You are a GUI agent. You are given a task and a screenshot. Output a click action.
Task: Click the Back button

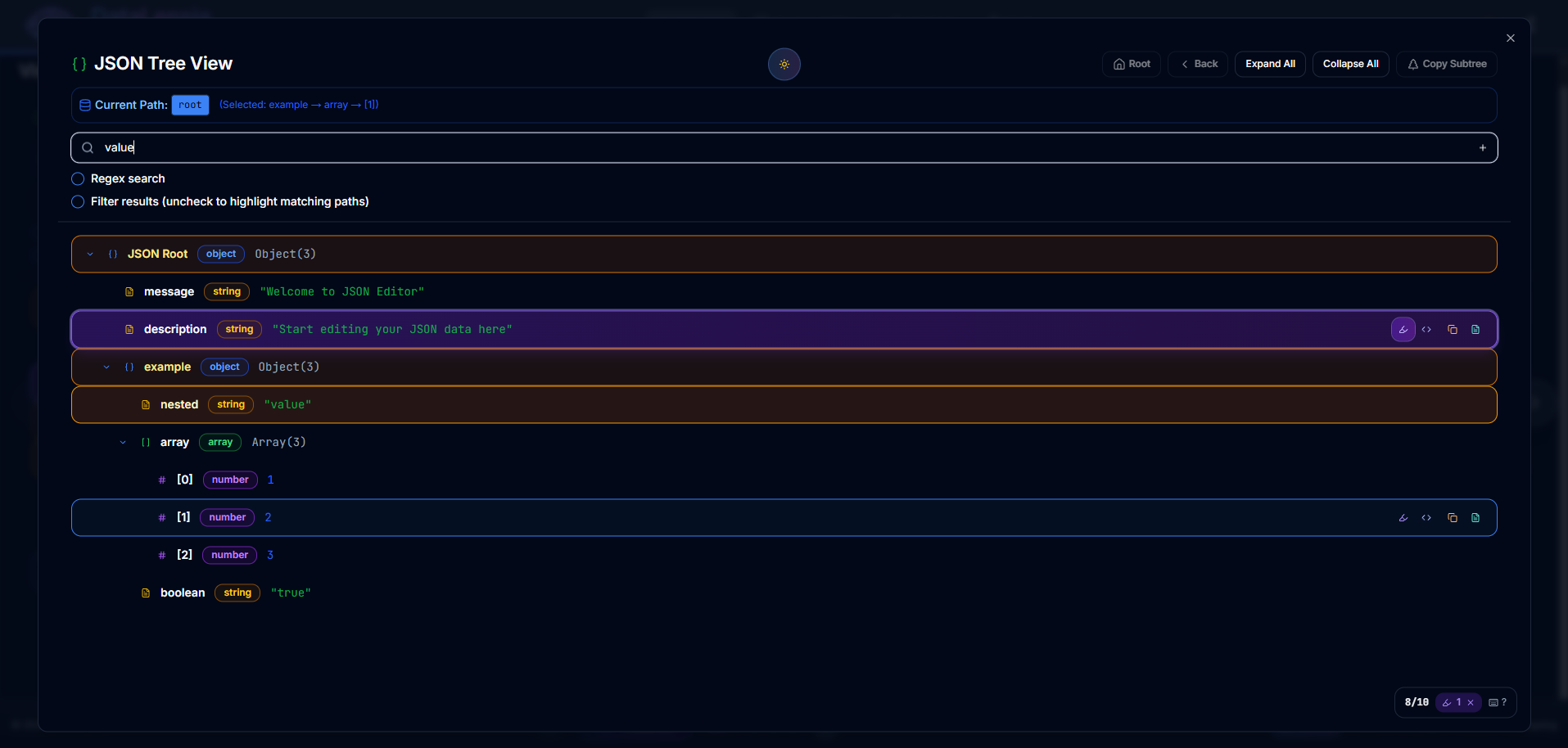1198,64
